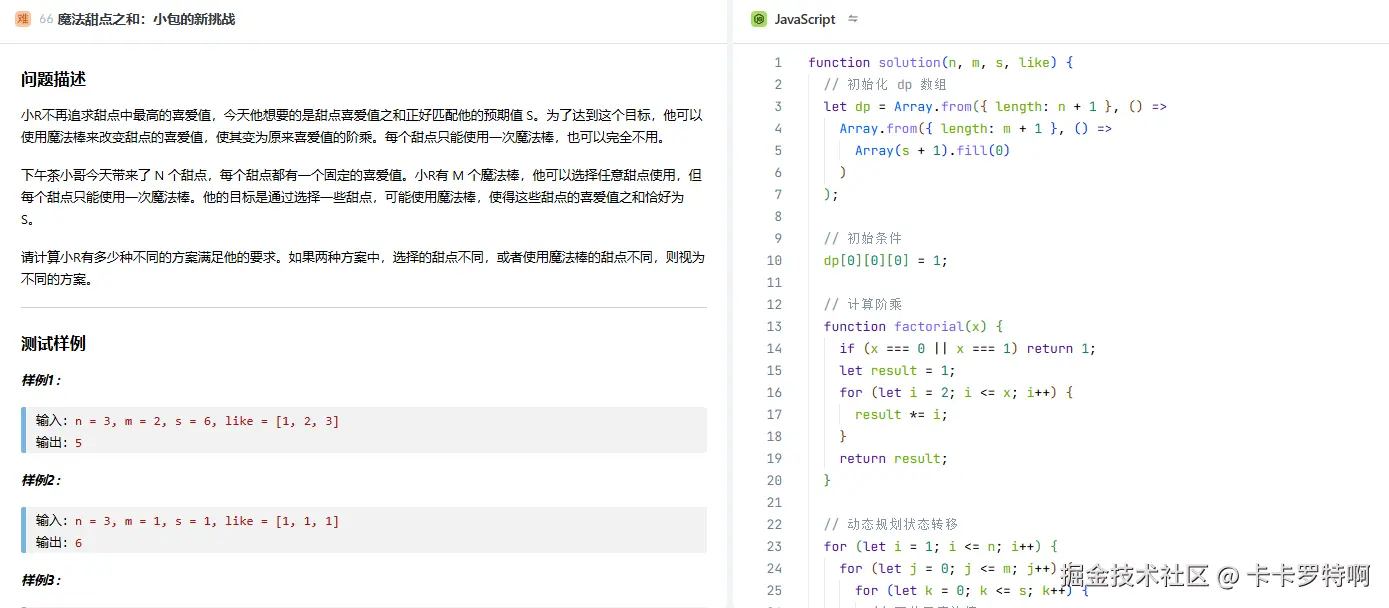Click the orange 难 difficulty badge
Image resolution: width=1389 pixels, height=608 pixels.
click(22, 18)
